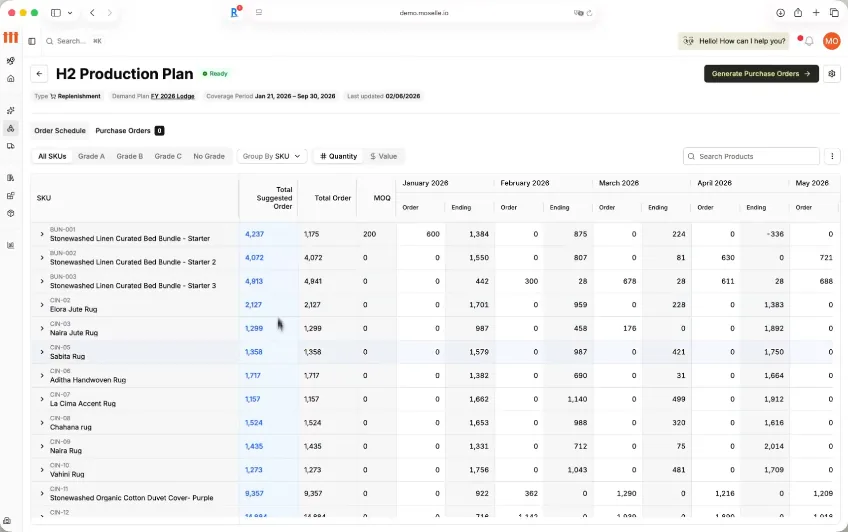
Task: Toggle the sidebar panel icon beside search
Action: click(32, 41)
